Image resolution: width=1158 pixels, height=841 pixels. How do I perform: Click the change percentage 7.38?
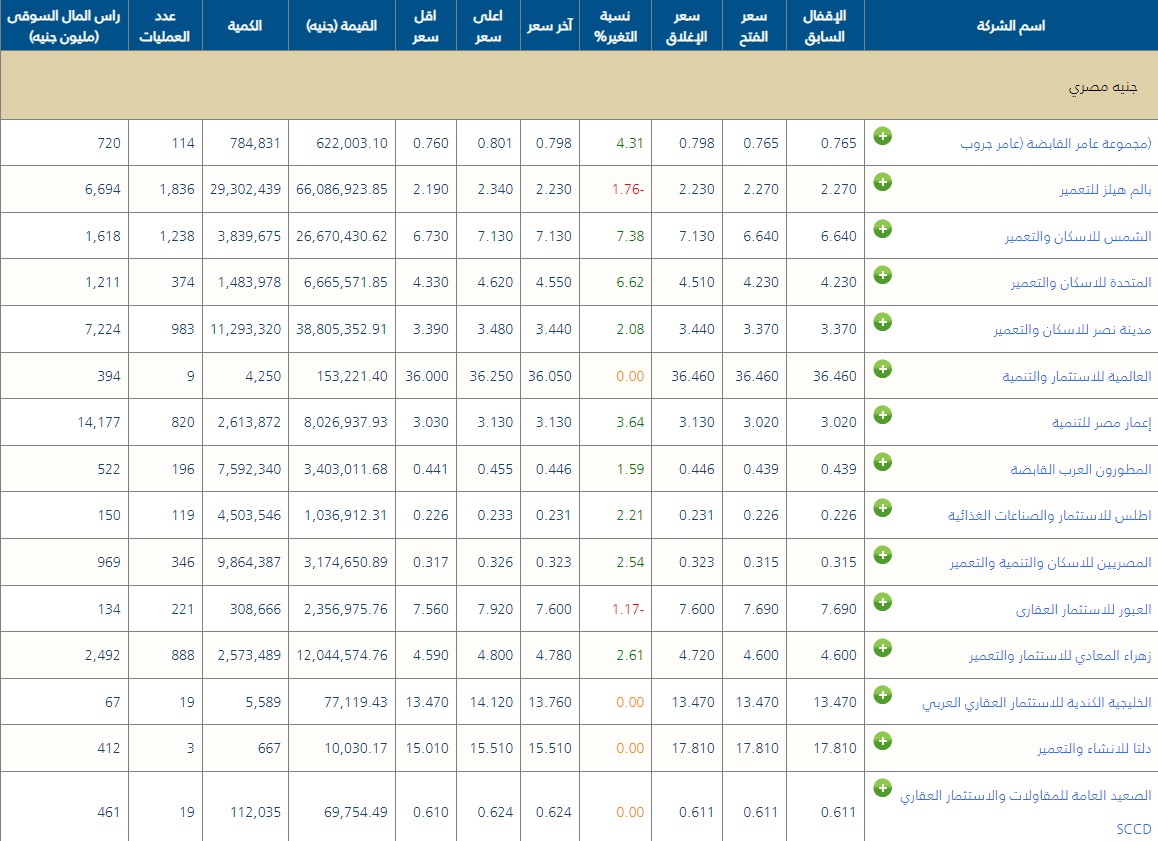tap(630, 236)
